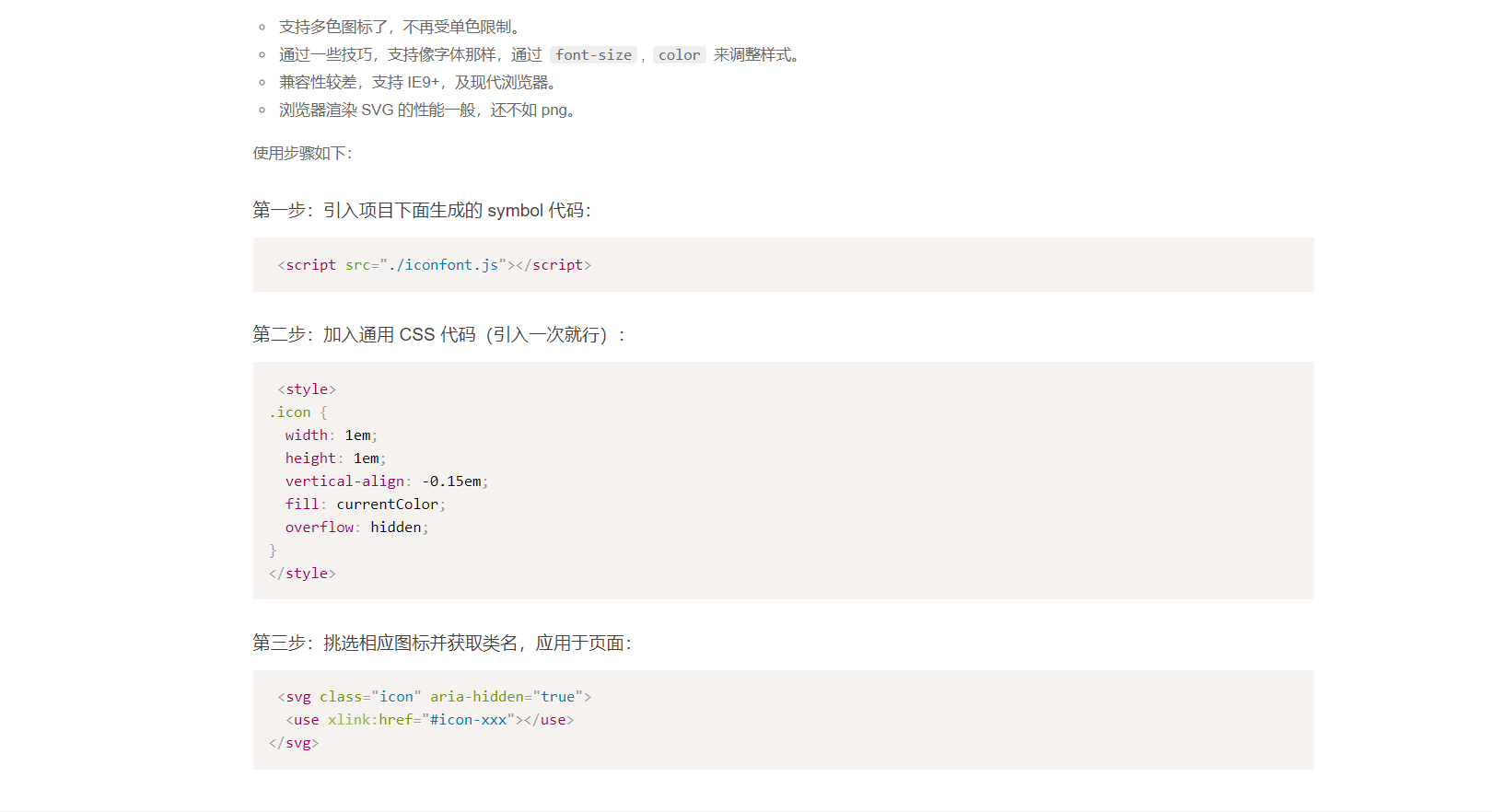Click the '.icon {' selector line
Screen dimensions: 1492x812
pos(298,412)
